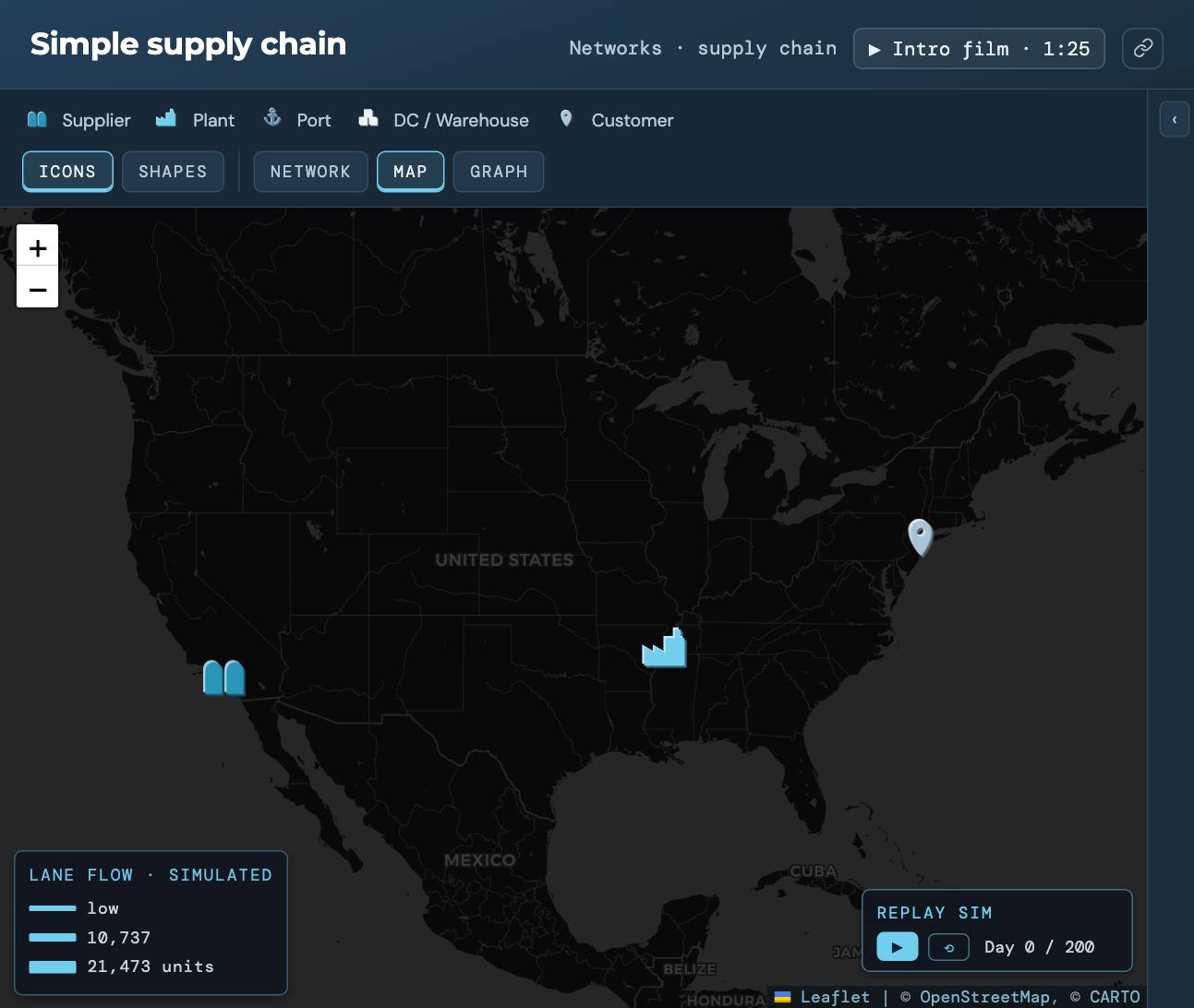1194x1008 pixels.
Task: Click the Port anchor legend icon
Action: click(x=272, y=117)
